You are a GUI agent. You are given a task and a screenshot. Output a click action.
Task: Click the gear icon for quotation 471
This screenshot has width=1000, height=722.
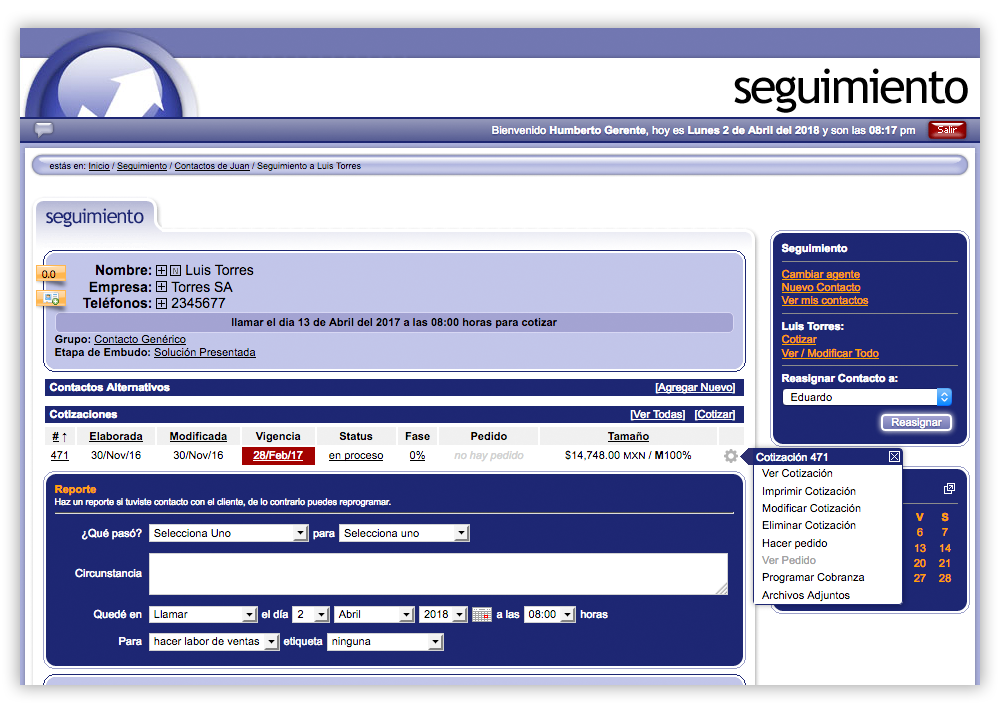coord(730,456)
